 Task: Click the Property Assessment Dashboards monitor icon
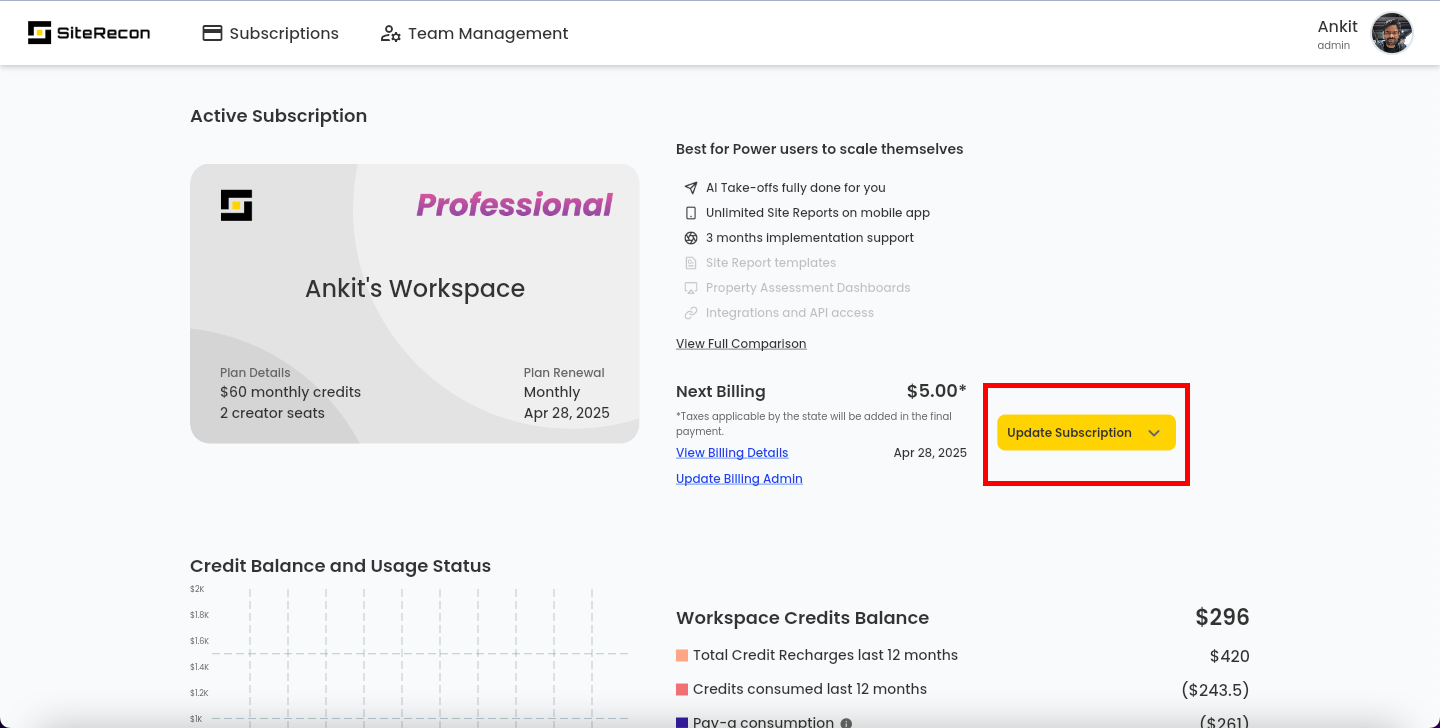[690, 288]
